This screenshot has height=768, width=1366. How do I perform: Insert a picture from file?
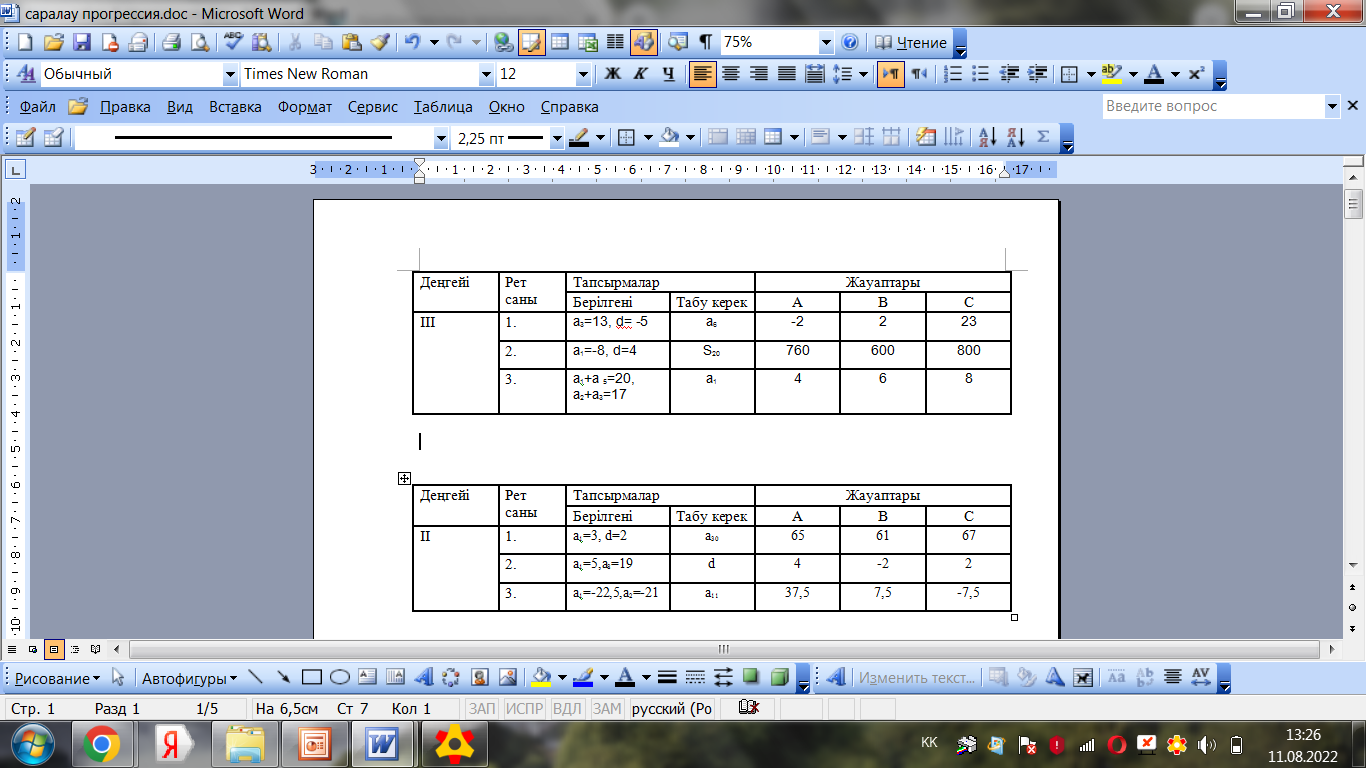tap(507, 677)
